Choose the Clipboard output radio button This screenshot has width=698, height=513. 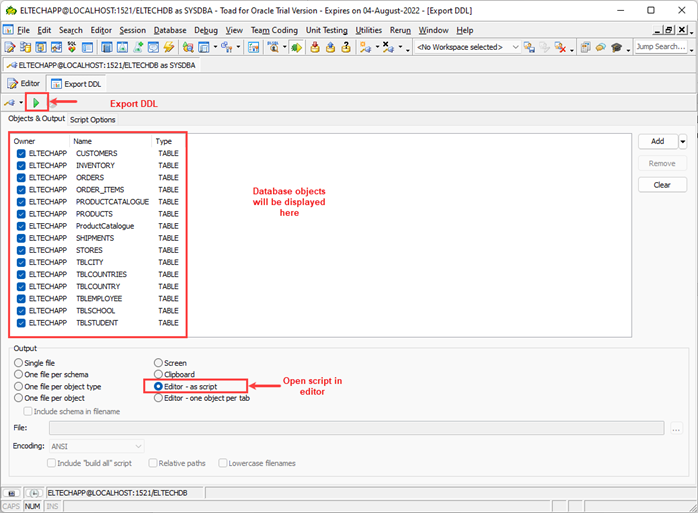(158, 374)
